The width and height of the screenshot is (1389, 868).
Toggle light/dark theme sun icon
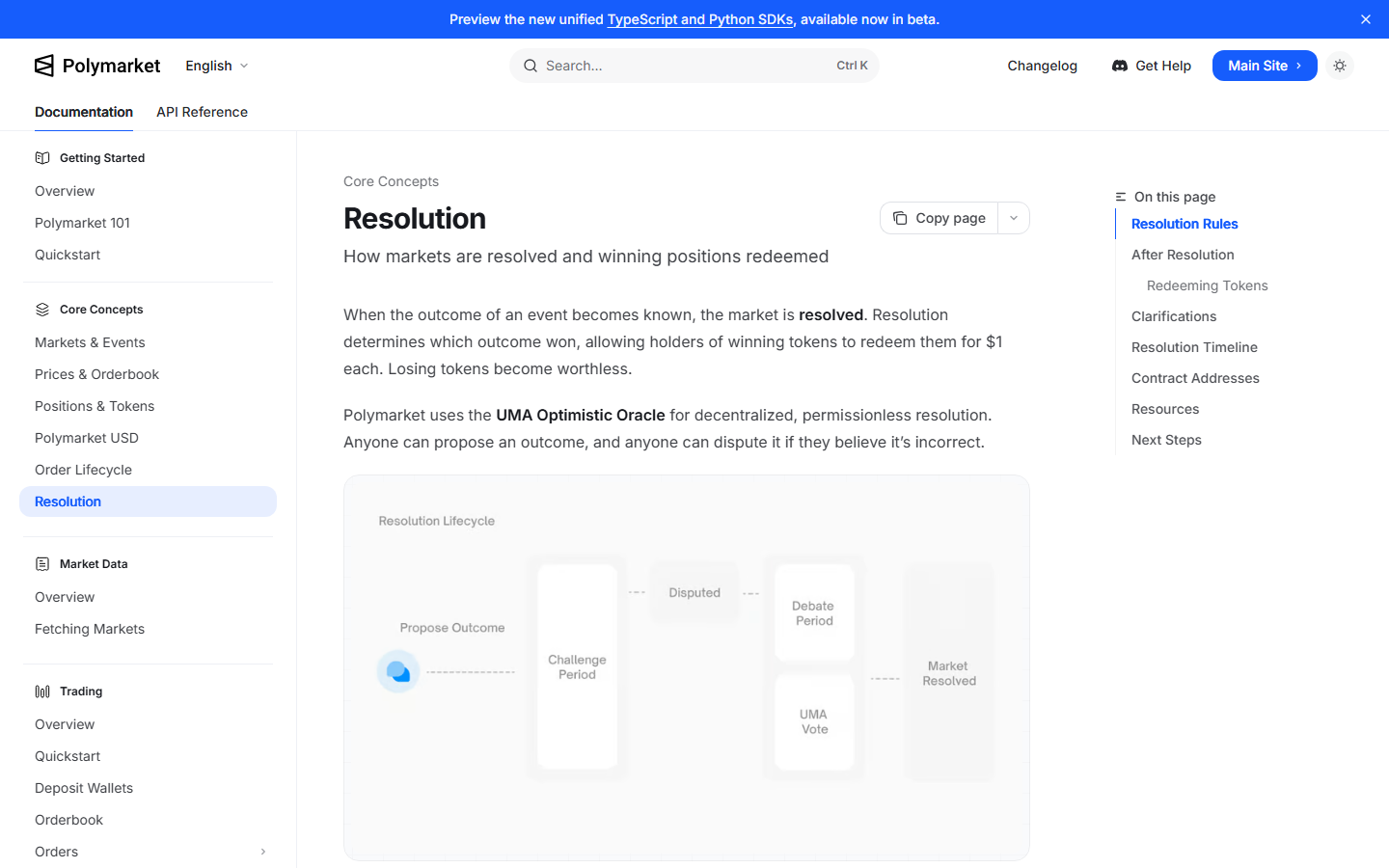[x=1340, y=66]
